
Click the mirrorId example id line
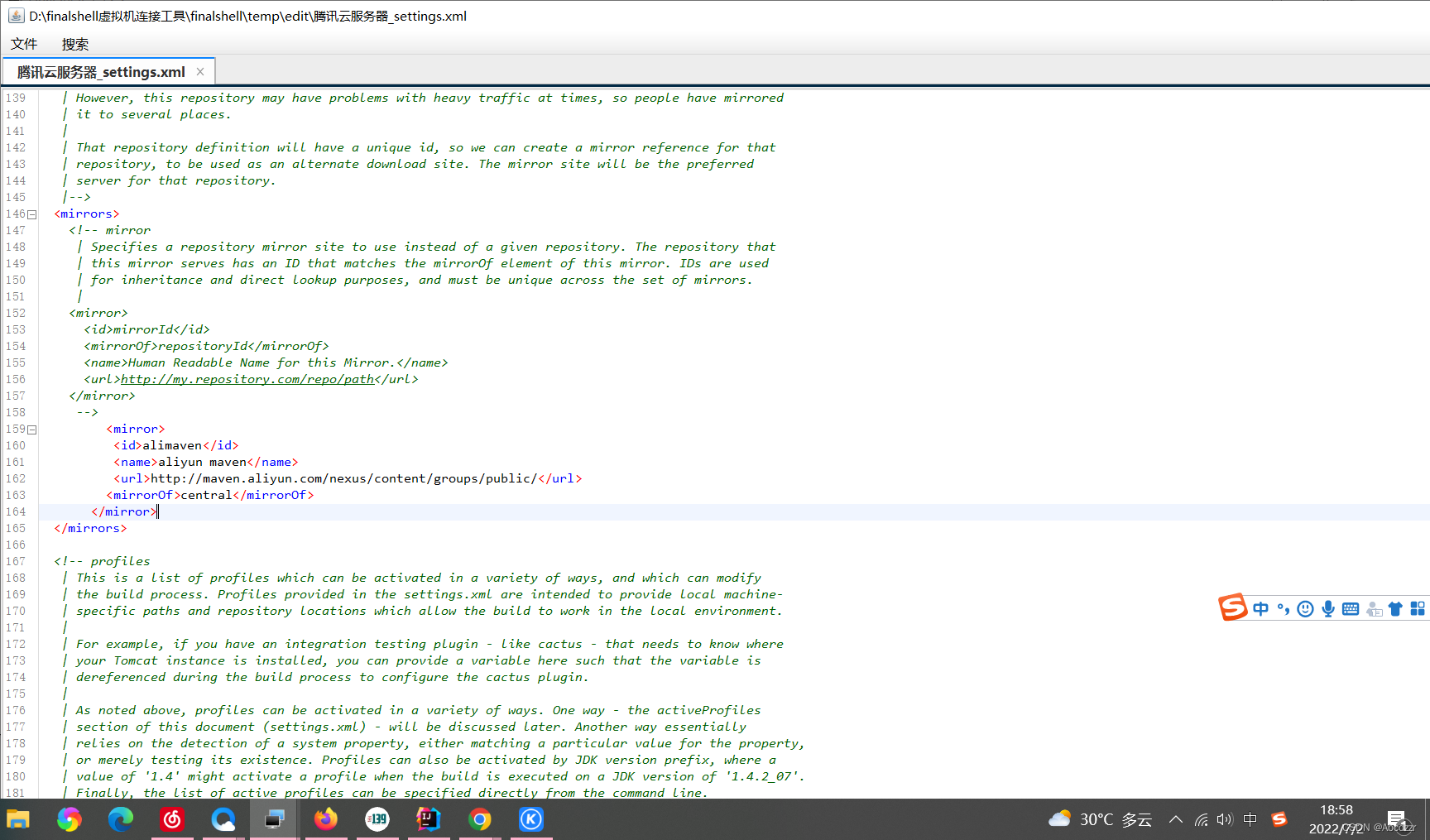tap(146, 329)
